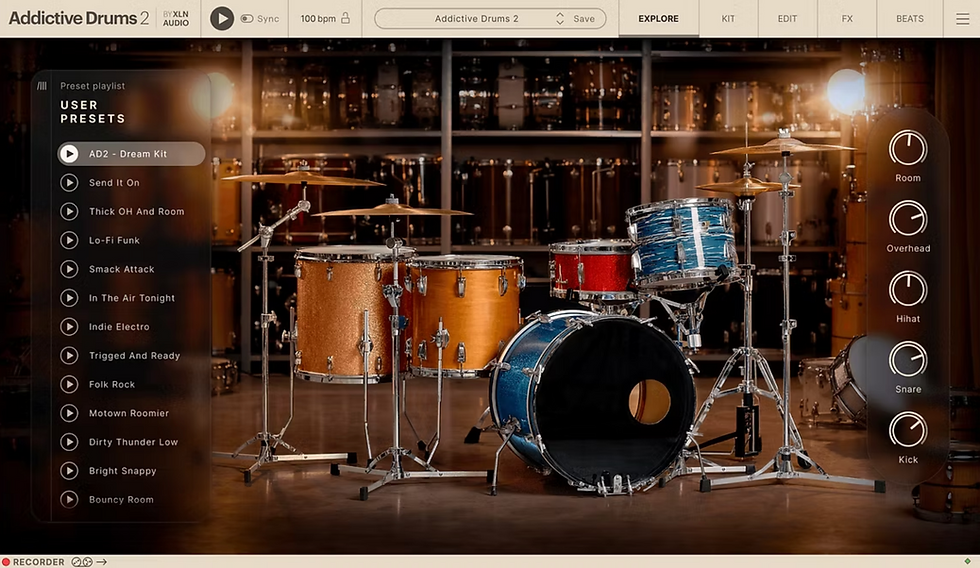The width and height of the screenshot is (980, 568).
Task: Click the preset playlist library icon
Action: coord(42,86)
